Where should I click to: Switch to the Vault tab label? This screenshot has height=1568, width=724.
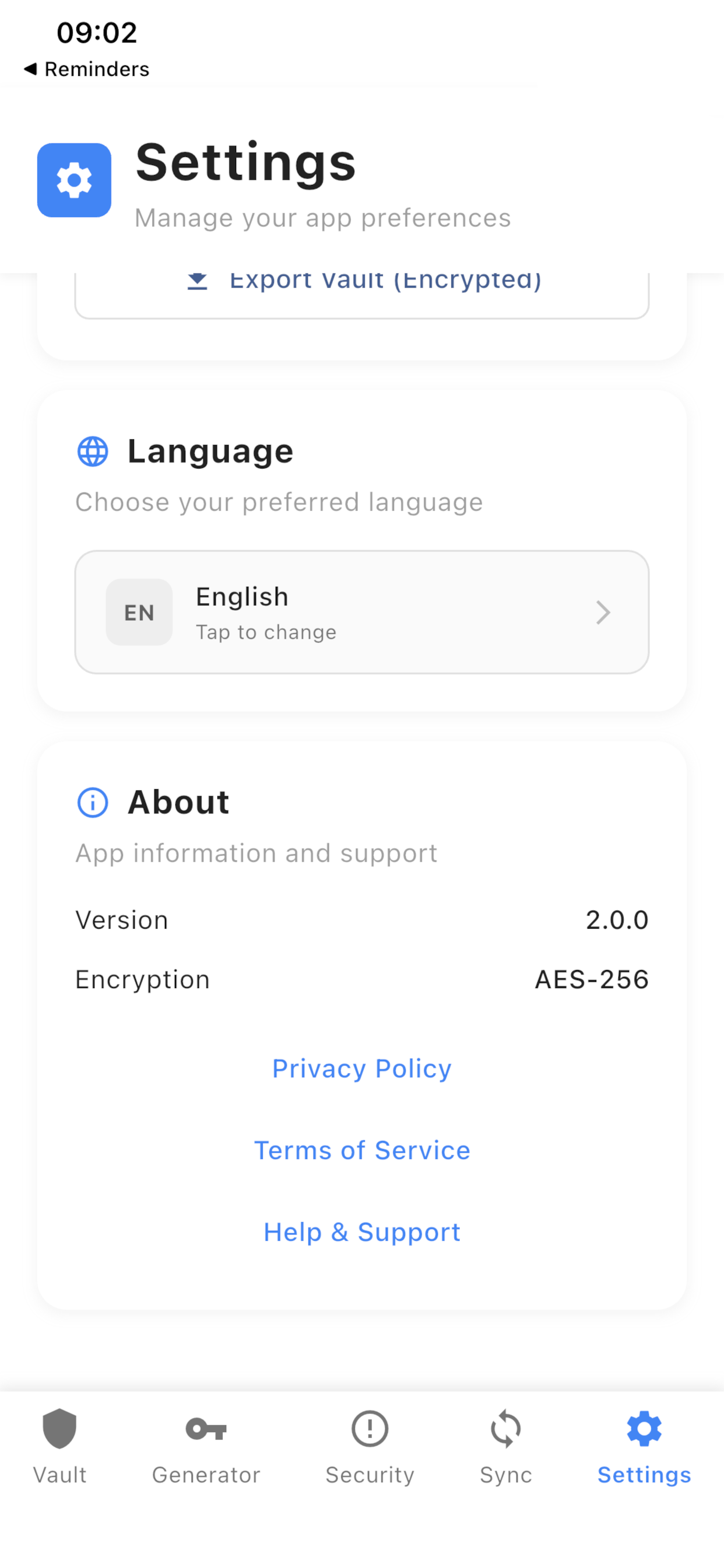59,1475
